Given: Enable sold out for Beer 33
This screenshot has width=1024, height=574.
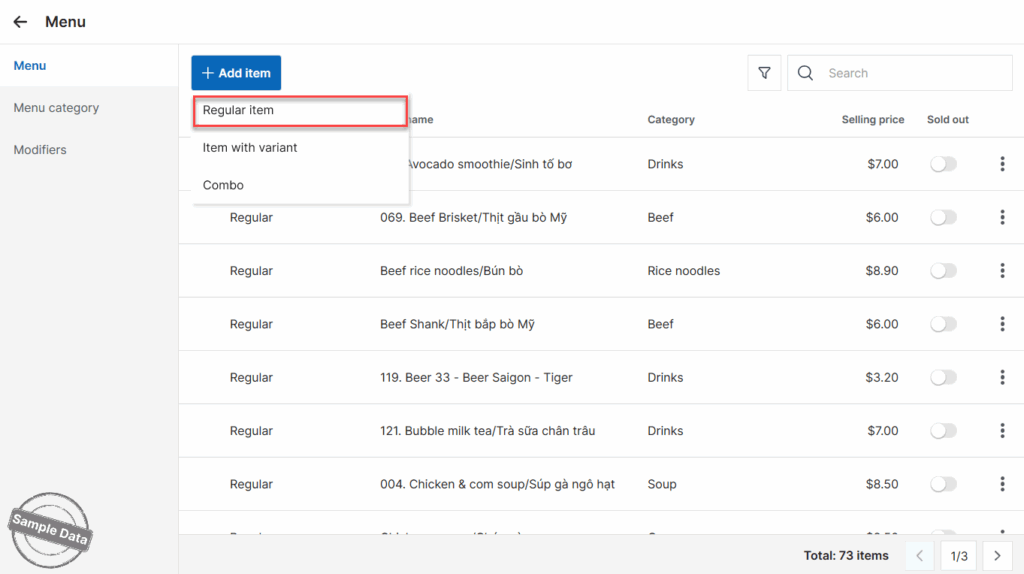Looking at the screenshot, I should [x=943, y=378].
